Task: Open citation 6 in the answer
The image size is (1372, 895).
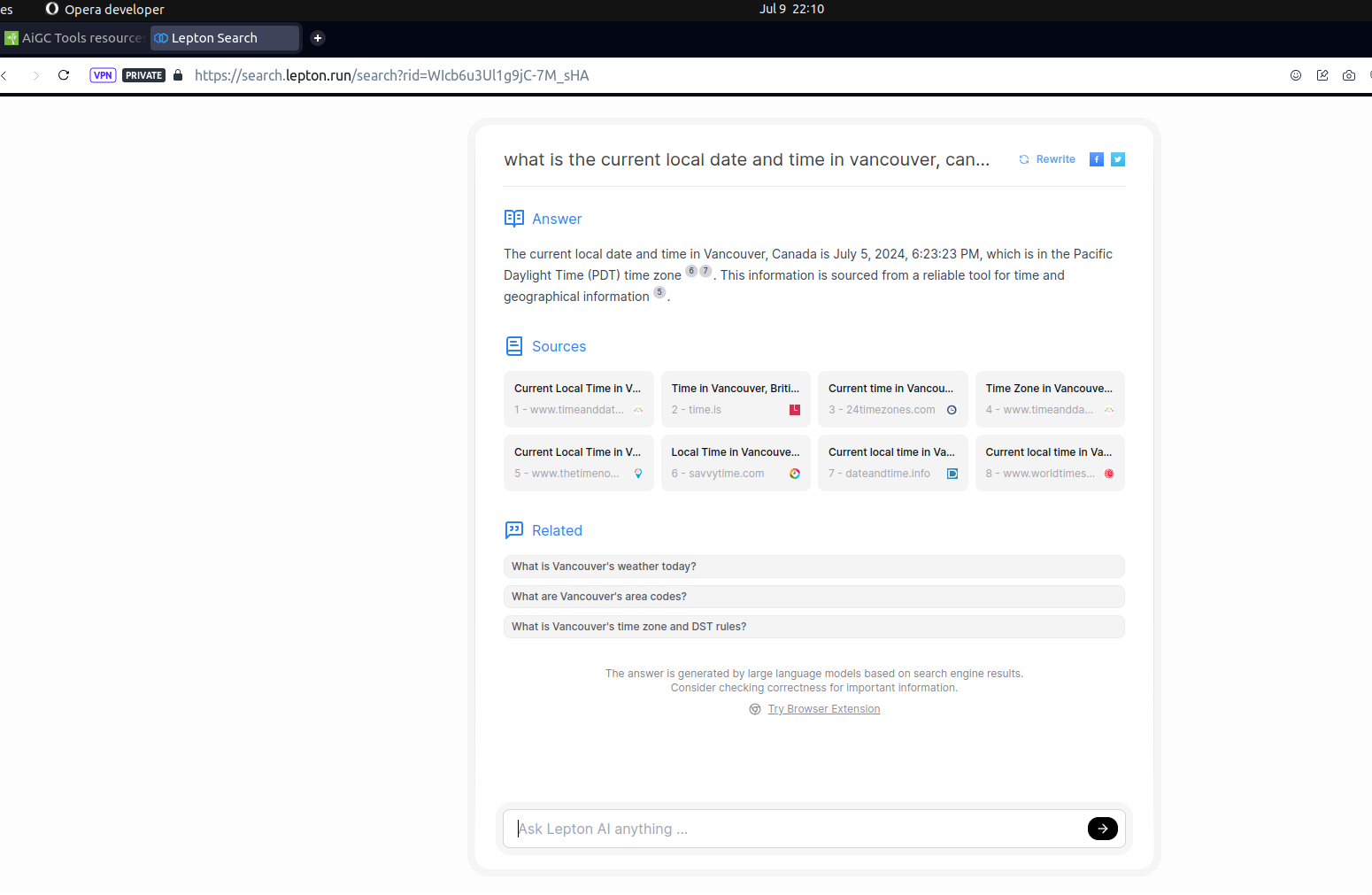Action: coord(691,271)
